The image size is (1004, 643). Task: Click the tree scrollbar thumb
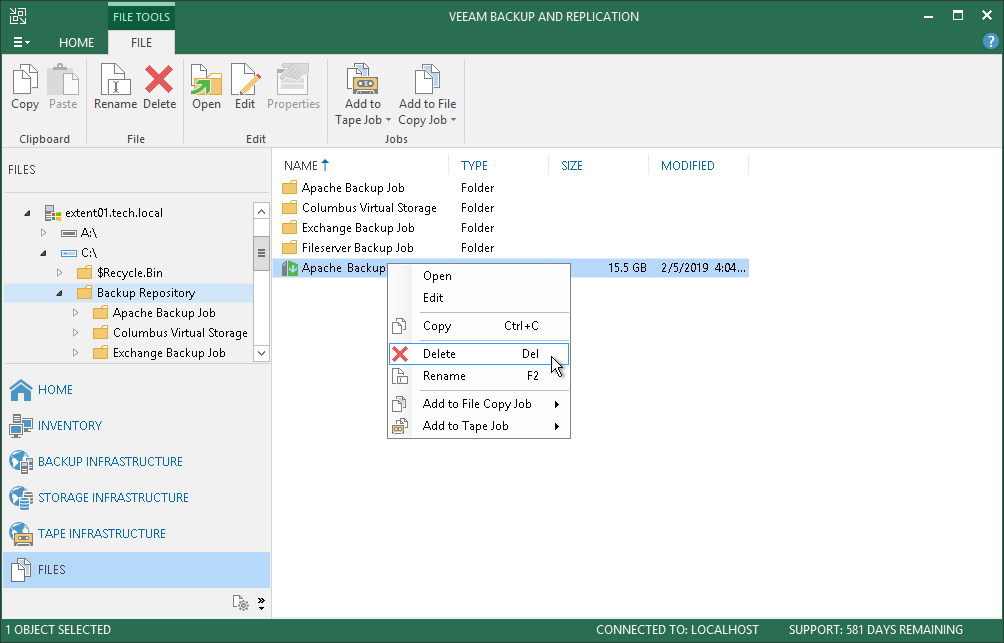tap(261, 253)
